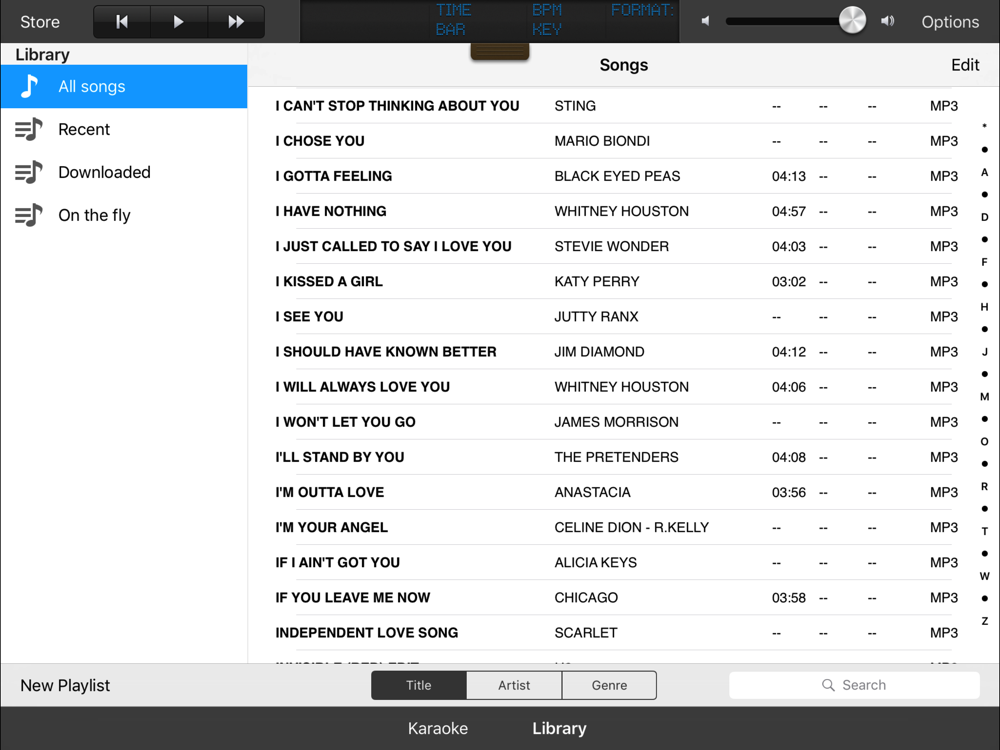The image size is (1000, 750).
Task: Click artist KATY PERRY
Action: click(x=596, y=281)
